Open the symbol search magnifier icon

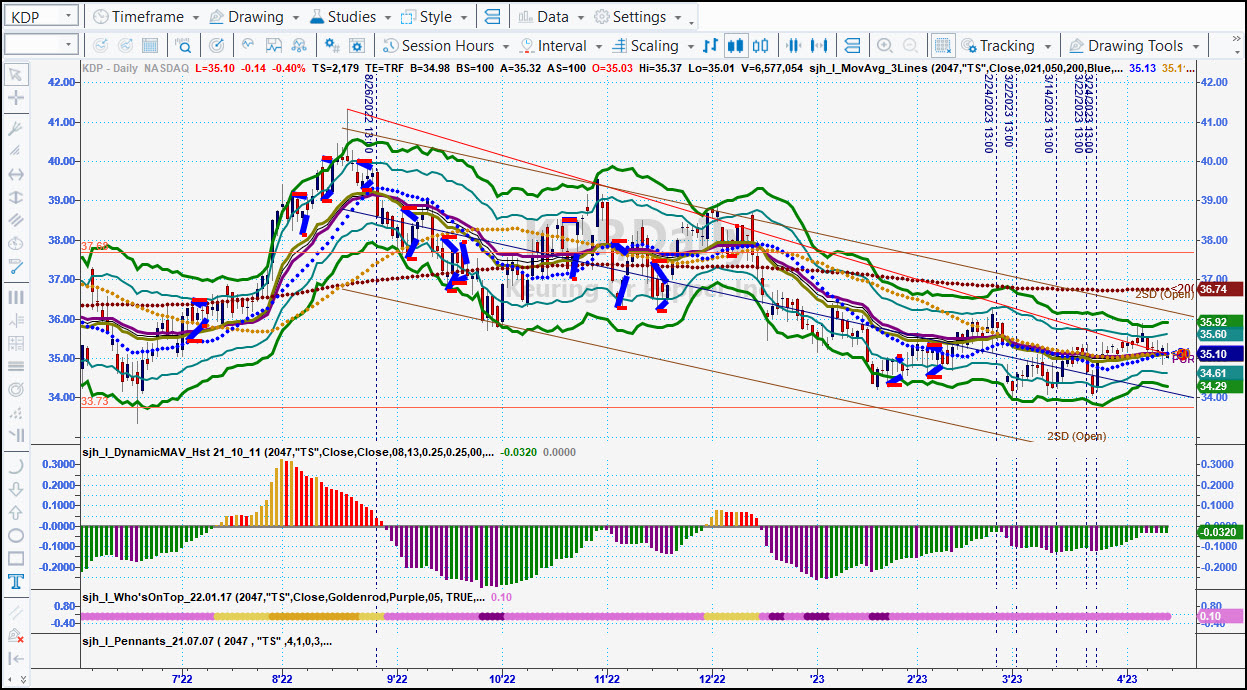tap(184, 45)
